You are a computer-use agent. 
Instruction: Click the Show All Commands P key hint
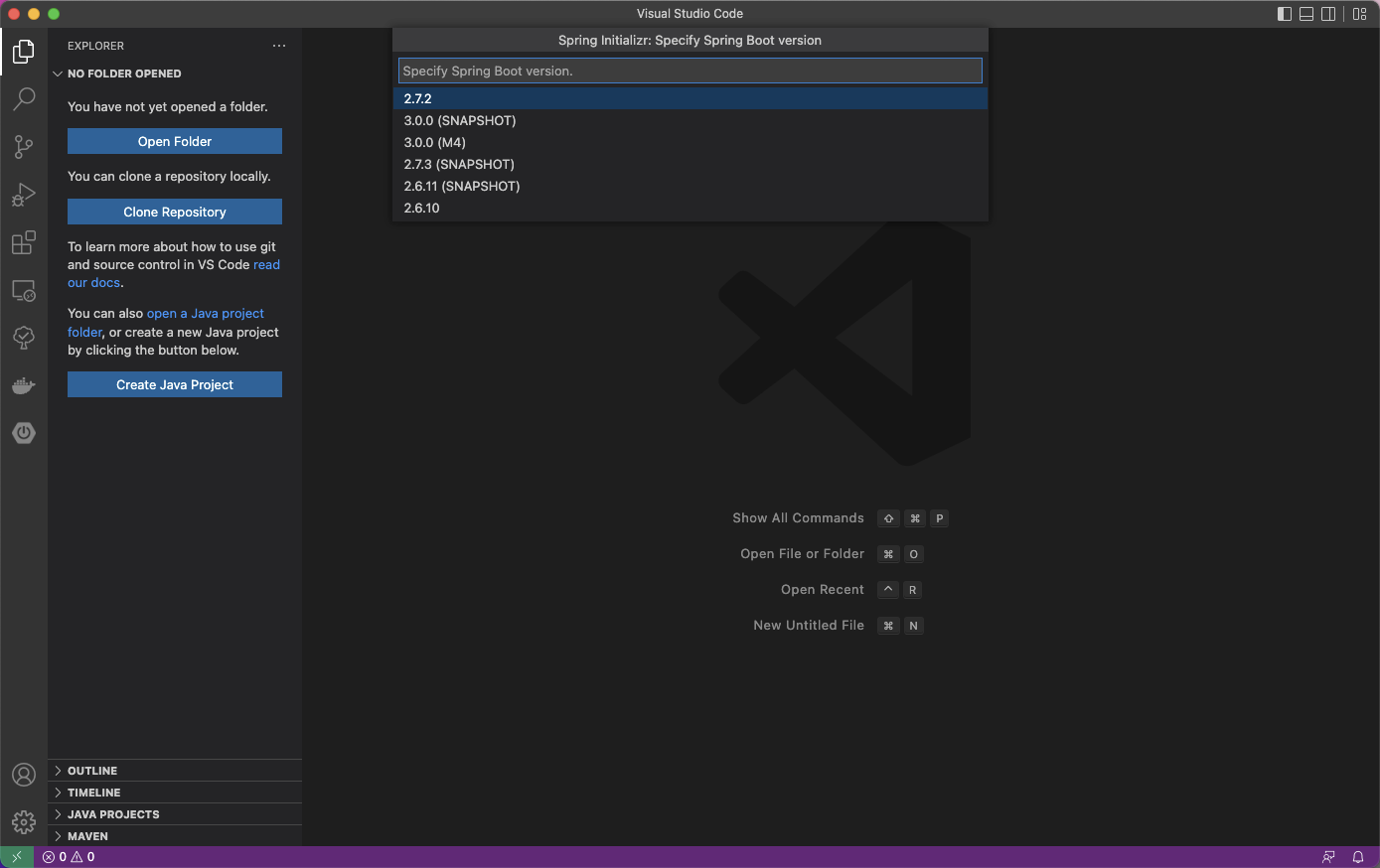click(940, 518)
